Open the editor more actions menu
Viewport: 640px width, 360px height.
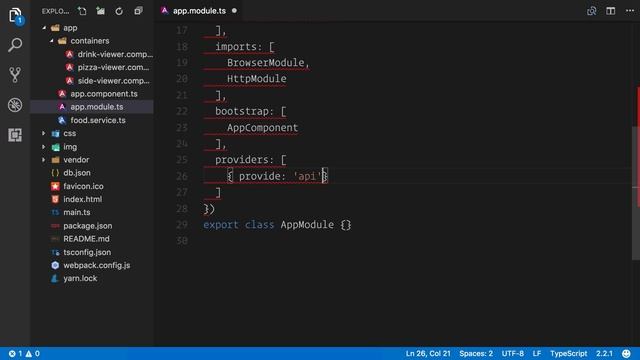(630, 11)
